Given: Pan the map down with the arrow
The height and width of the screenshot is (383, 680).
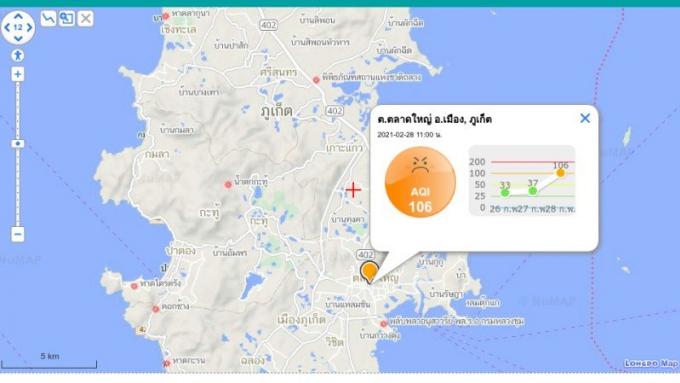Looking at the screenshot, I should [x=18, y=39].
